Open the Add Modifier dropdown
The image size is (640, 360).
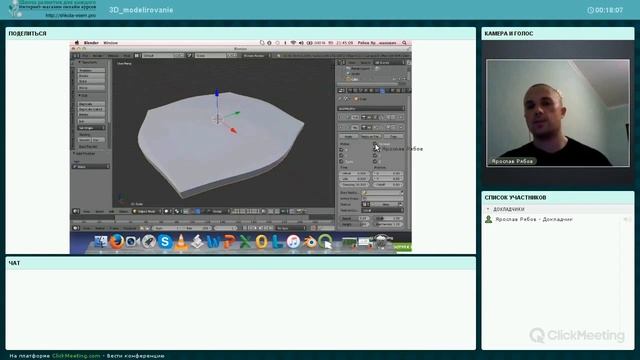pyautogui.click(x=371, y=109)
